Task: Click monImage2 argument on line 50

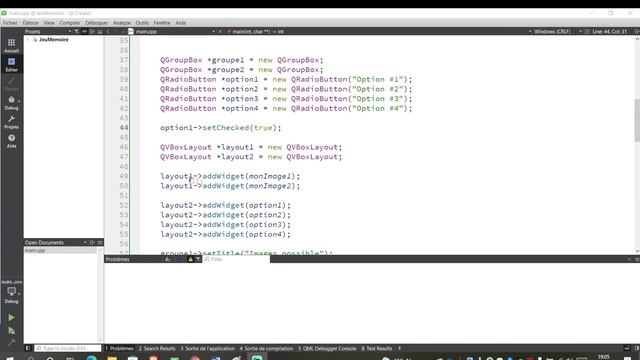Action: (271, 186)
